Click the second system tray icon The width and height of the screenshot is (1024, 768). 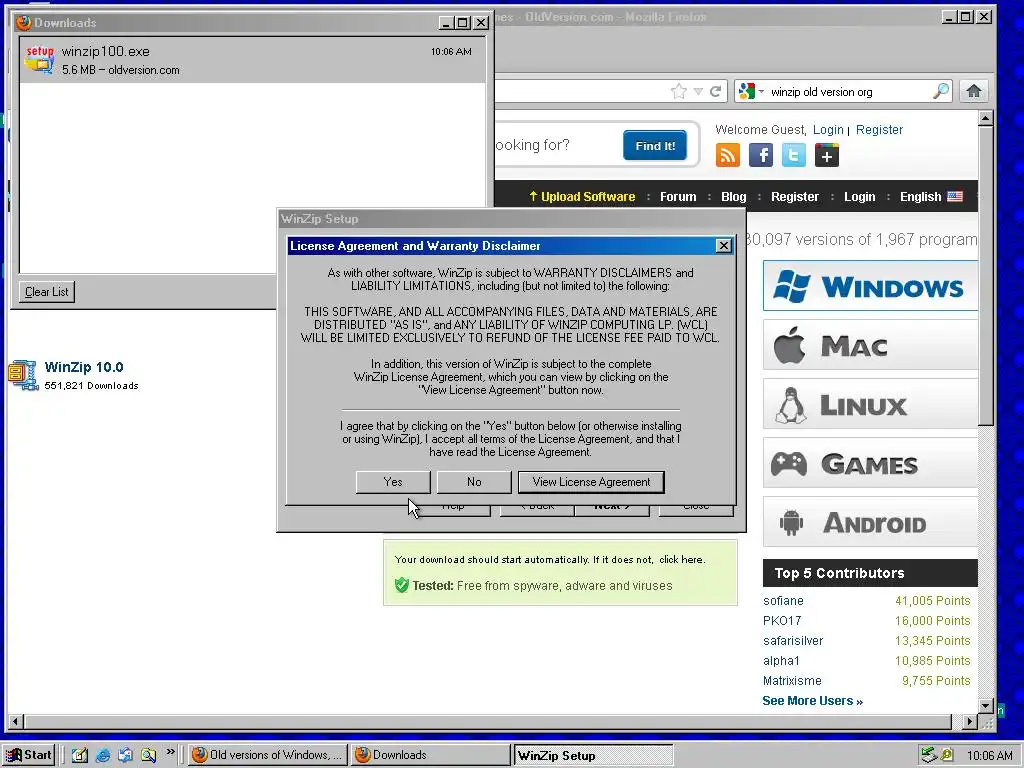pyautogui.click(x=947, y=755)
